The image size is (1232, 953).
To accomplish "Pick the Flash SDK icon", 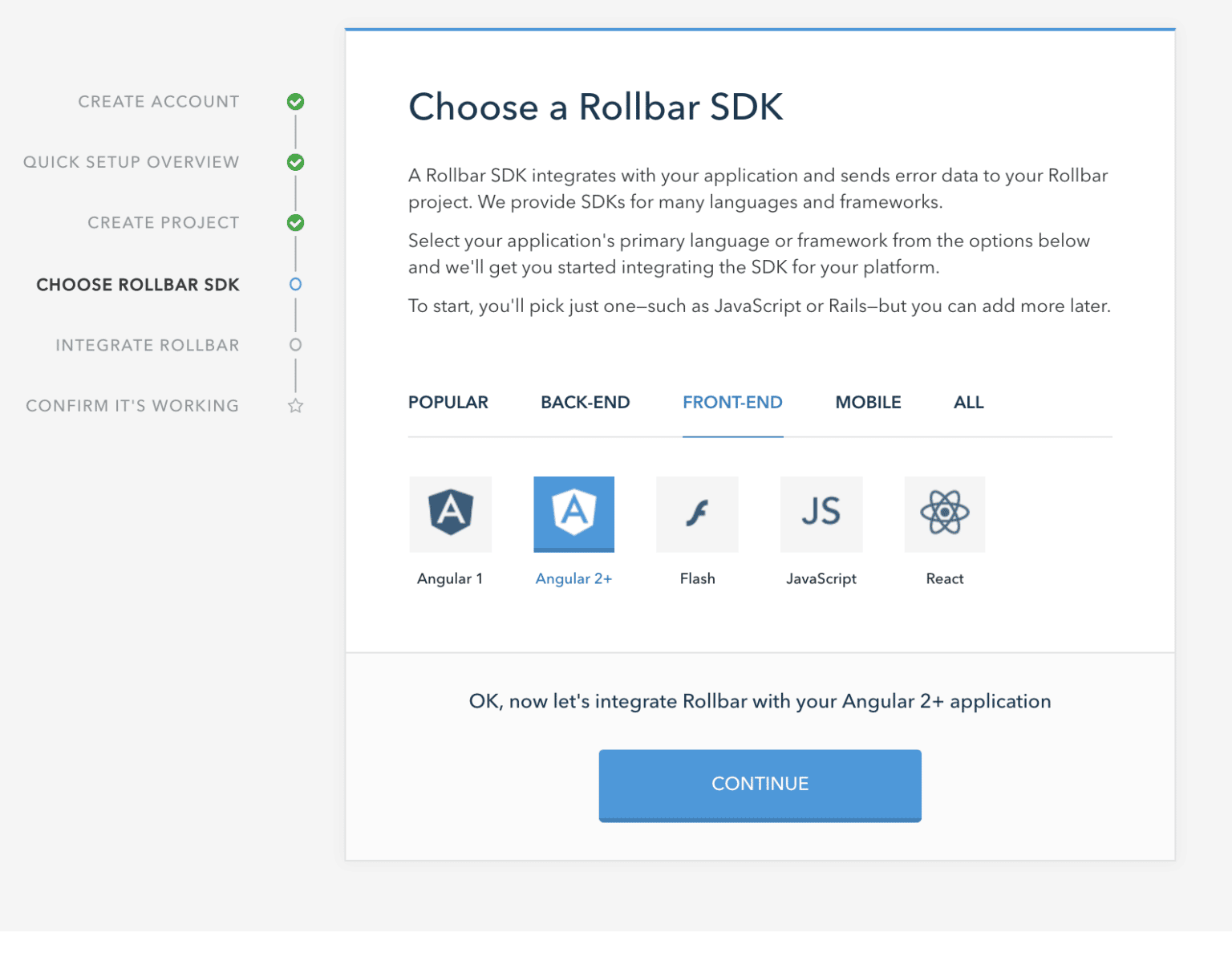I will [697, 513].
